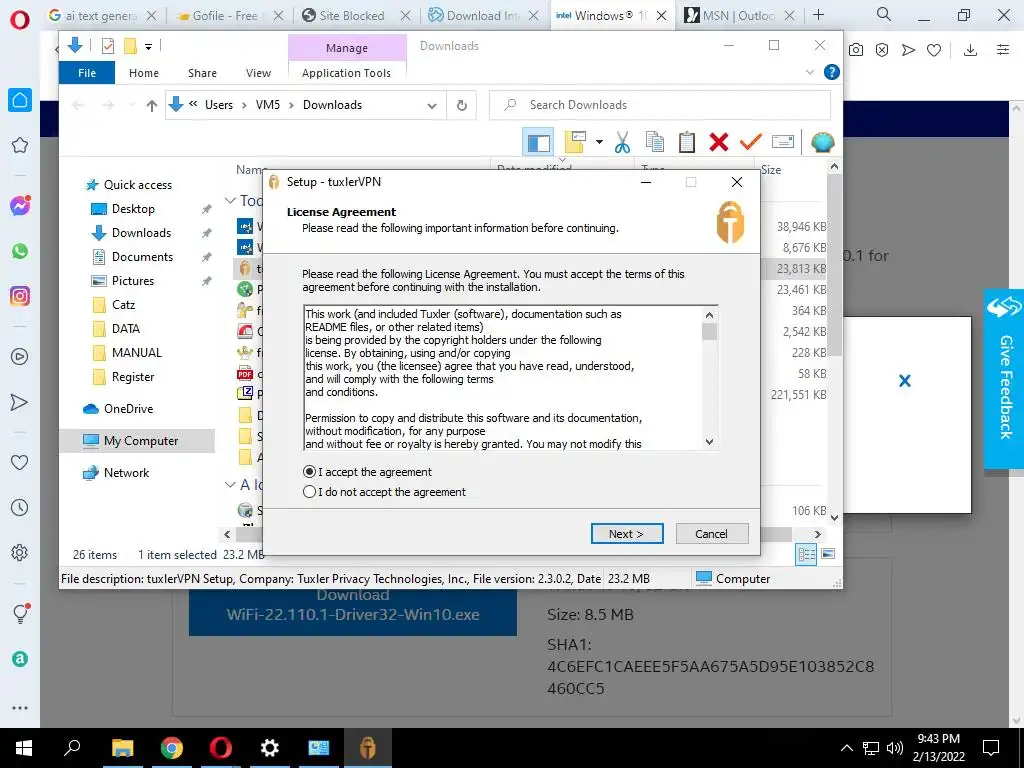
Task: Open Instagram in Opera sidebar
Action: tap(20, 296)
